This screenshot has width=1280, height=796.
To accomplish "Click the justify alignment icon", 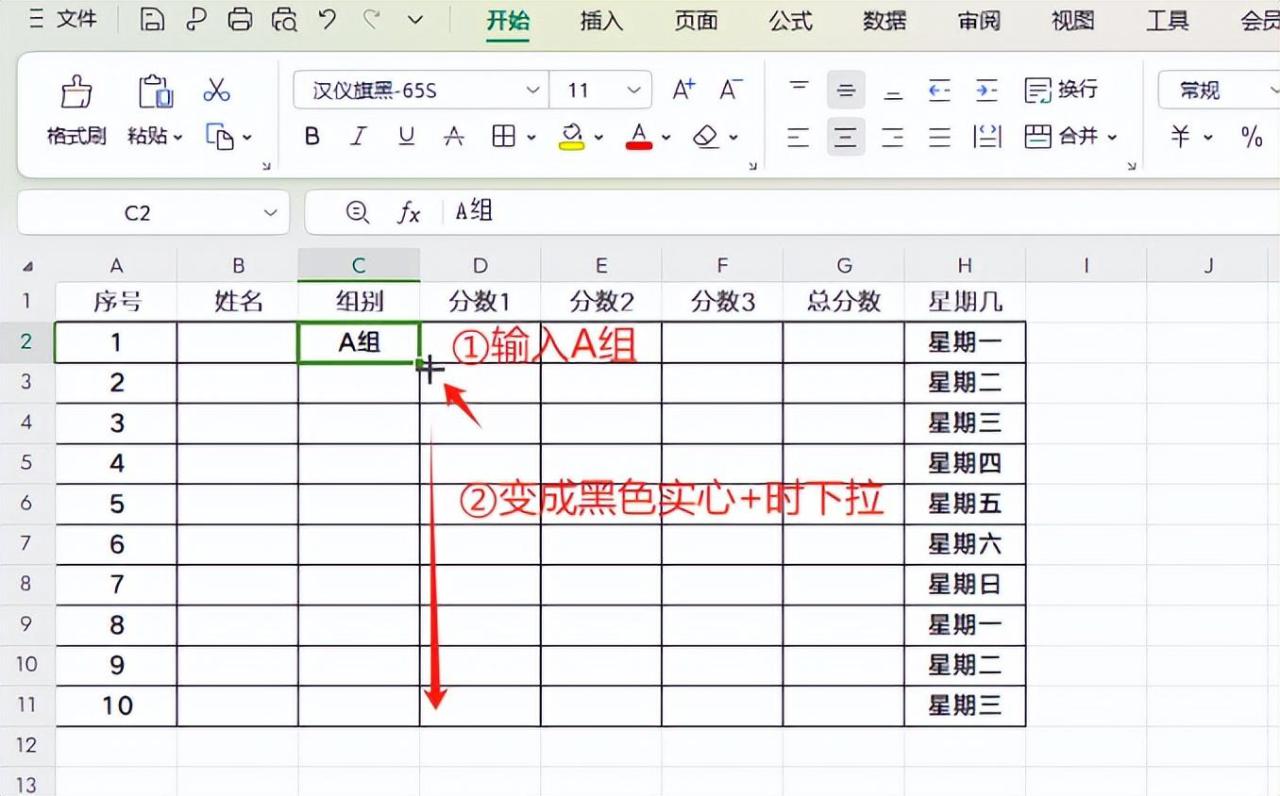I will click(940, 137).
